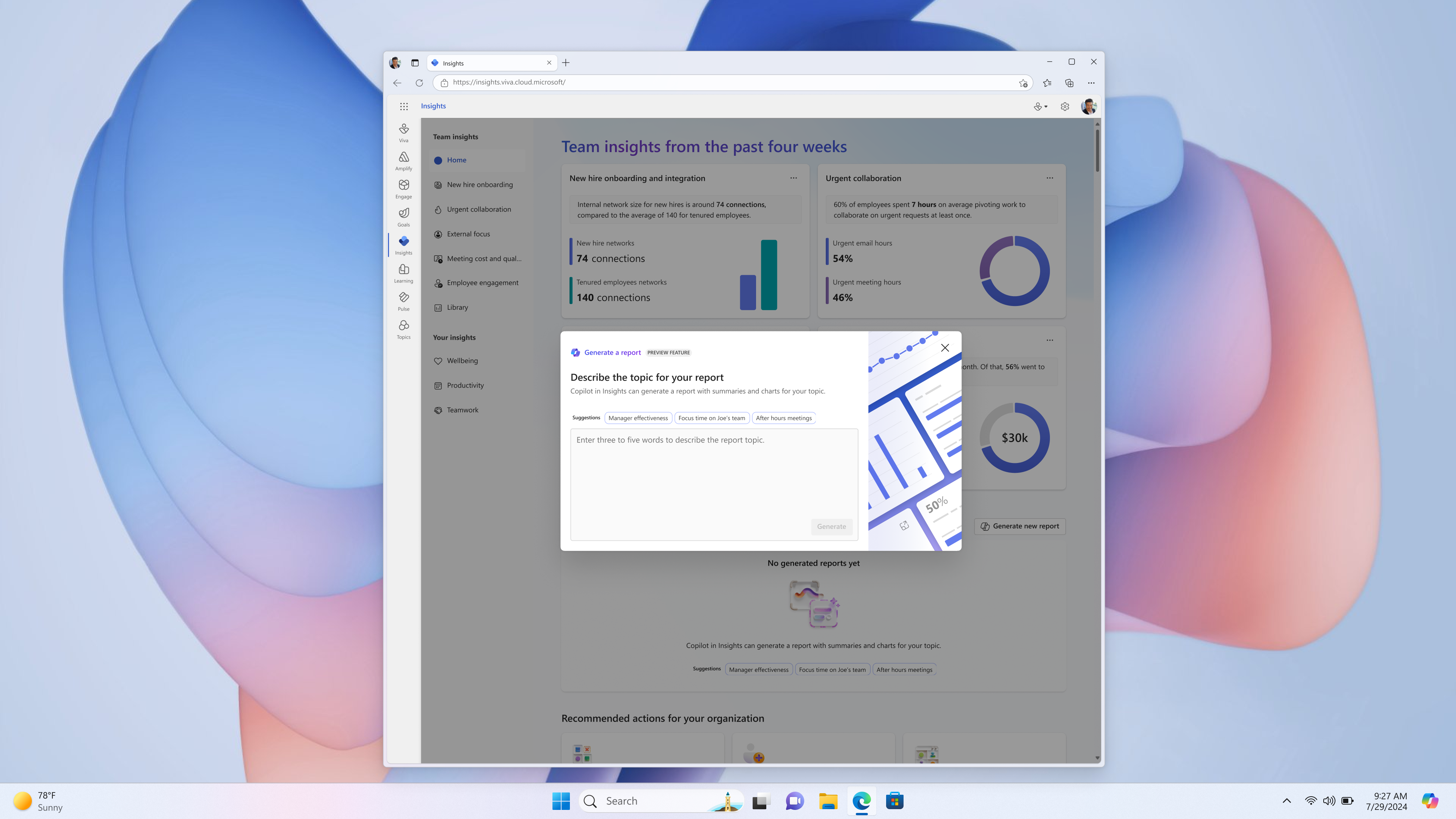Viewport: 1456px width, 819px height.
Task: Open more options on New hire onboarding card
Action: pyautogui.click(x=794, y=178)
